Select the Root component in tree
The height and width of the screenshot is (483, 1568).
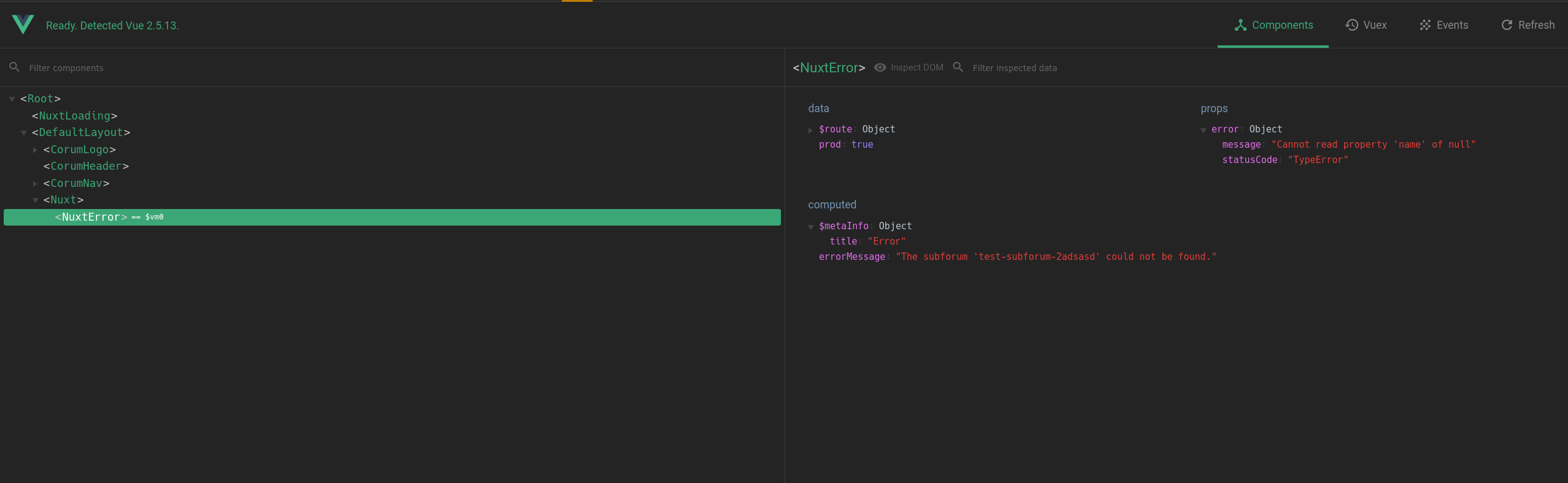pos(40,99)
